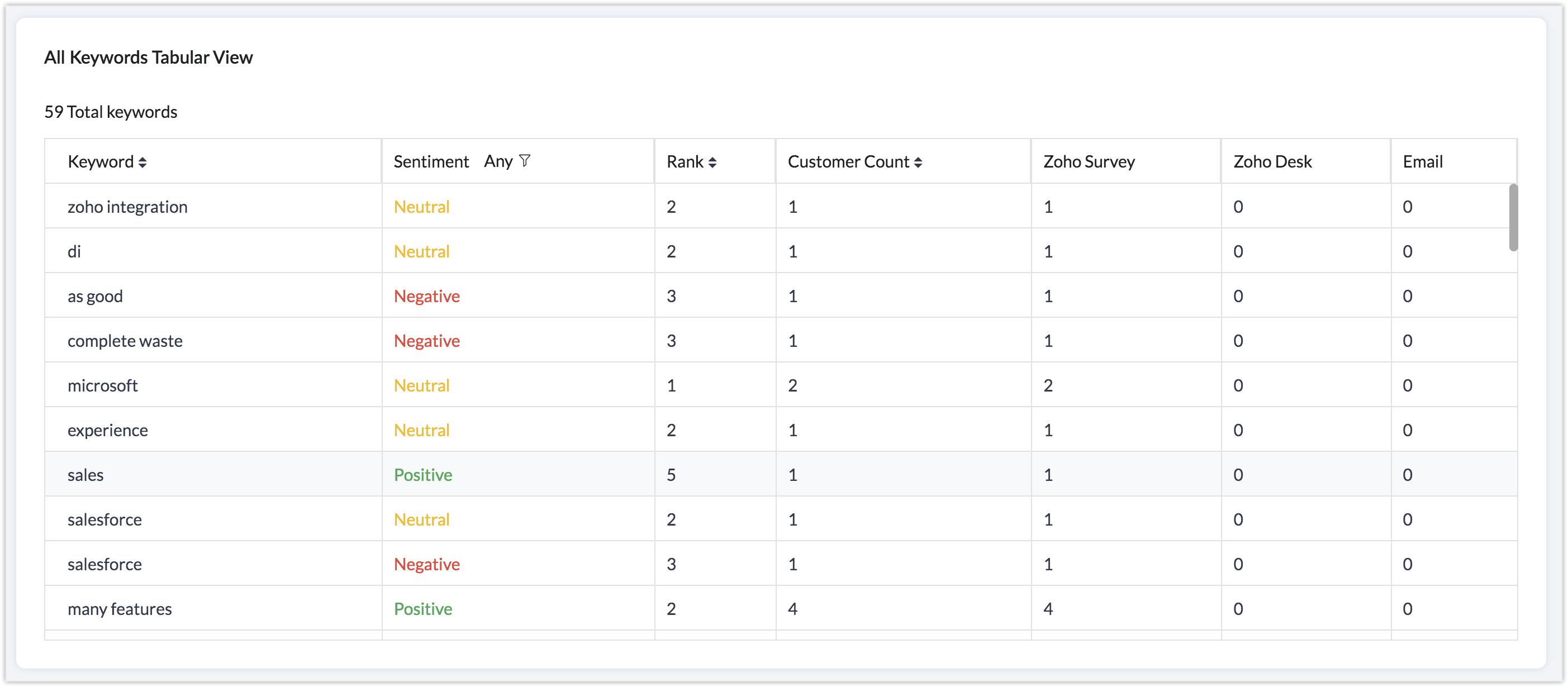Screen dimensions: 1568x687
Task: Click the Customer Count sort arrows
Action: [918, 163]
